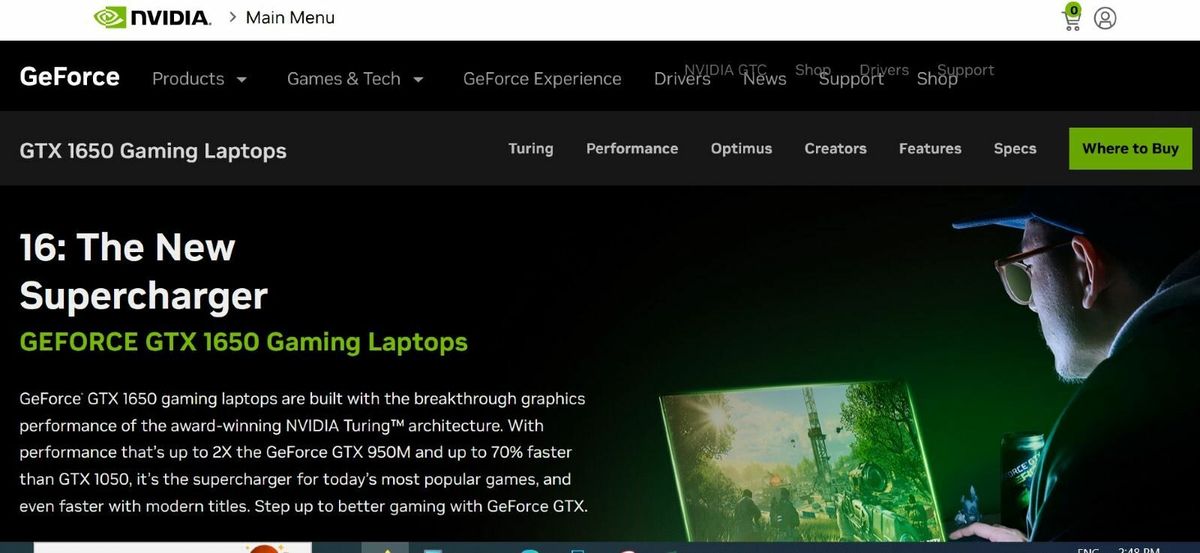Open the Drivers link in navigation
Screen dimensions: 1200x553
click(x=682, y=79)
